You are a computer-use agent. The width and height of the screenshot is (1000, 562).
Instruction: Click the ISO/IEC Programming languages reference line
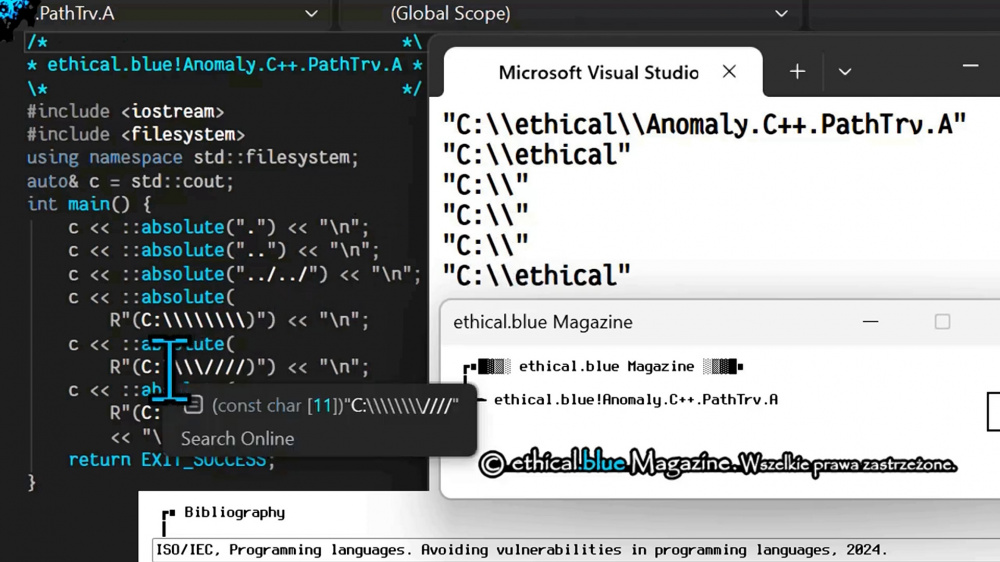point(521,550)
